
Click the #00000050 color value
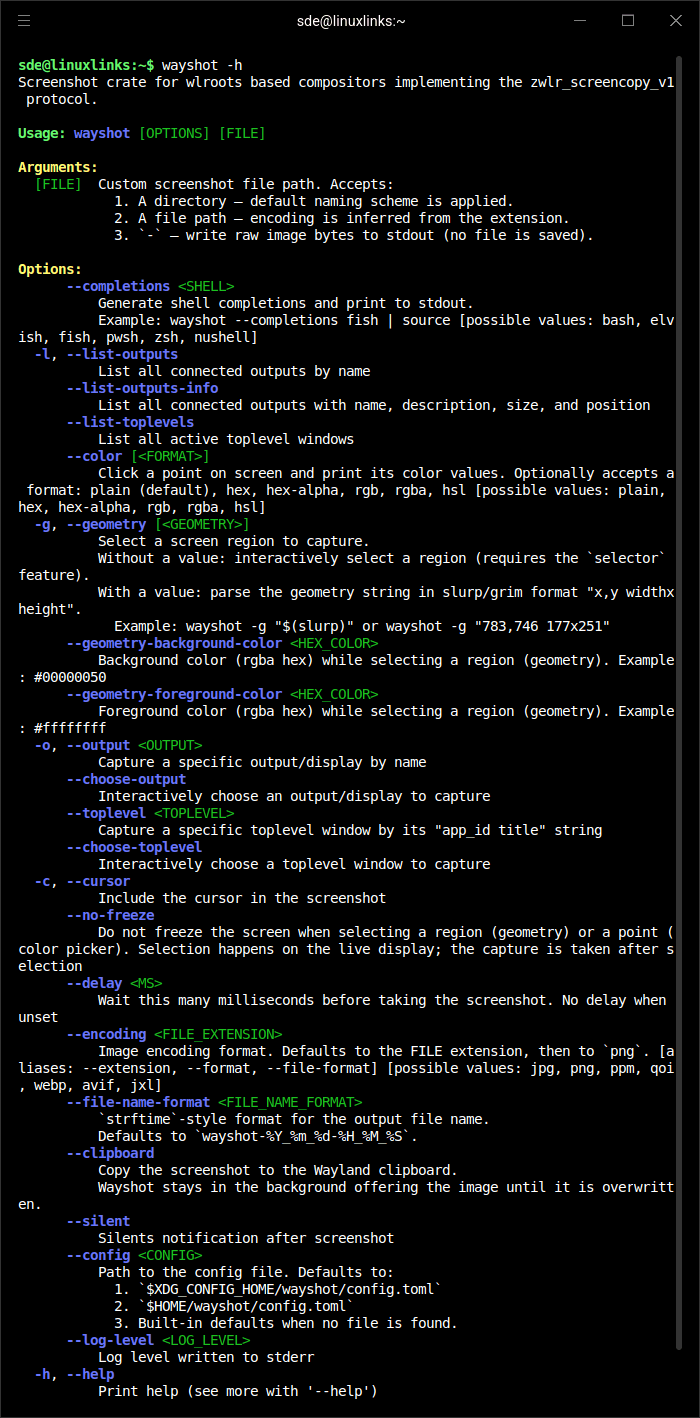(70, 677)
